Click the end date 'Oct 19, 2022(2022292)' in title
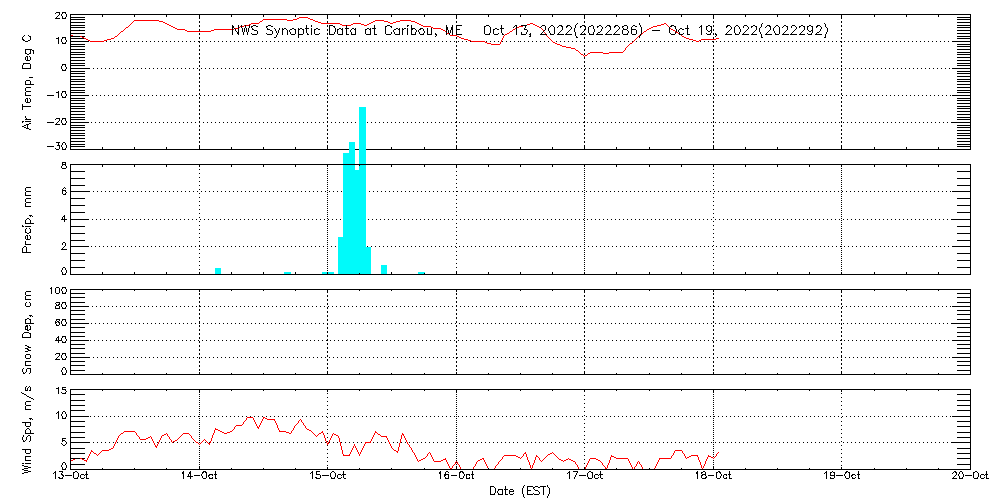 (748, 30)
